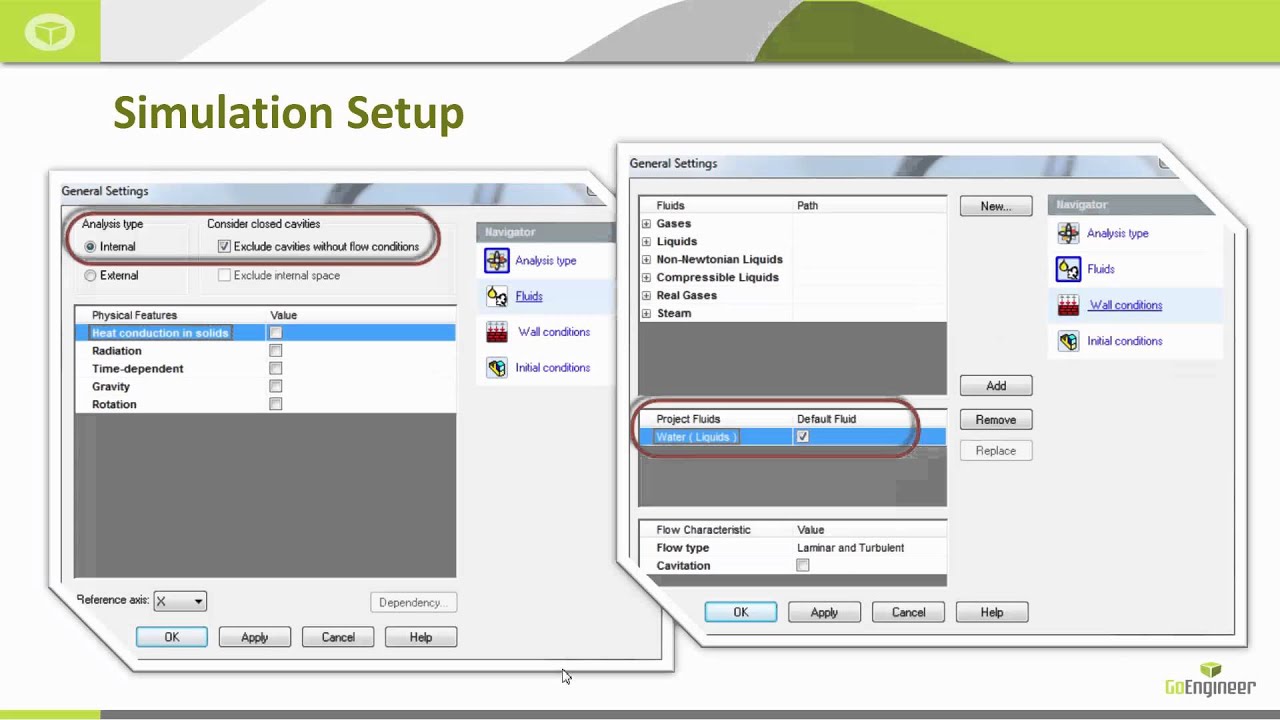Open Analysis type link in left navigator
The height and width of the screenshot is (720, 1280).
(546, 261)
